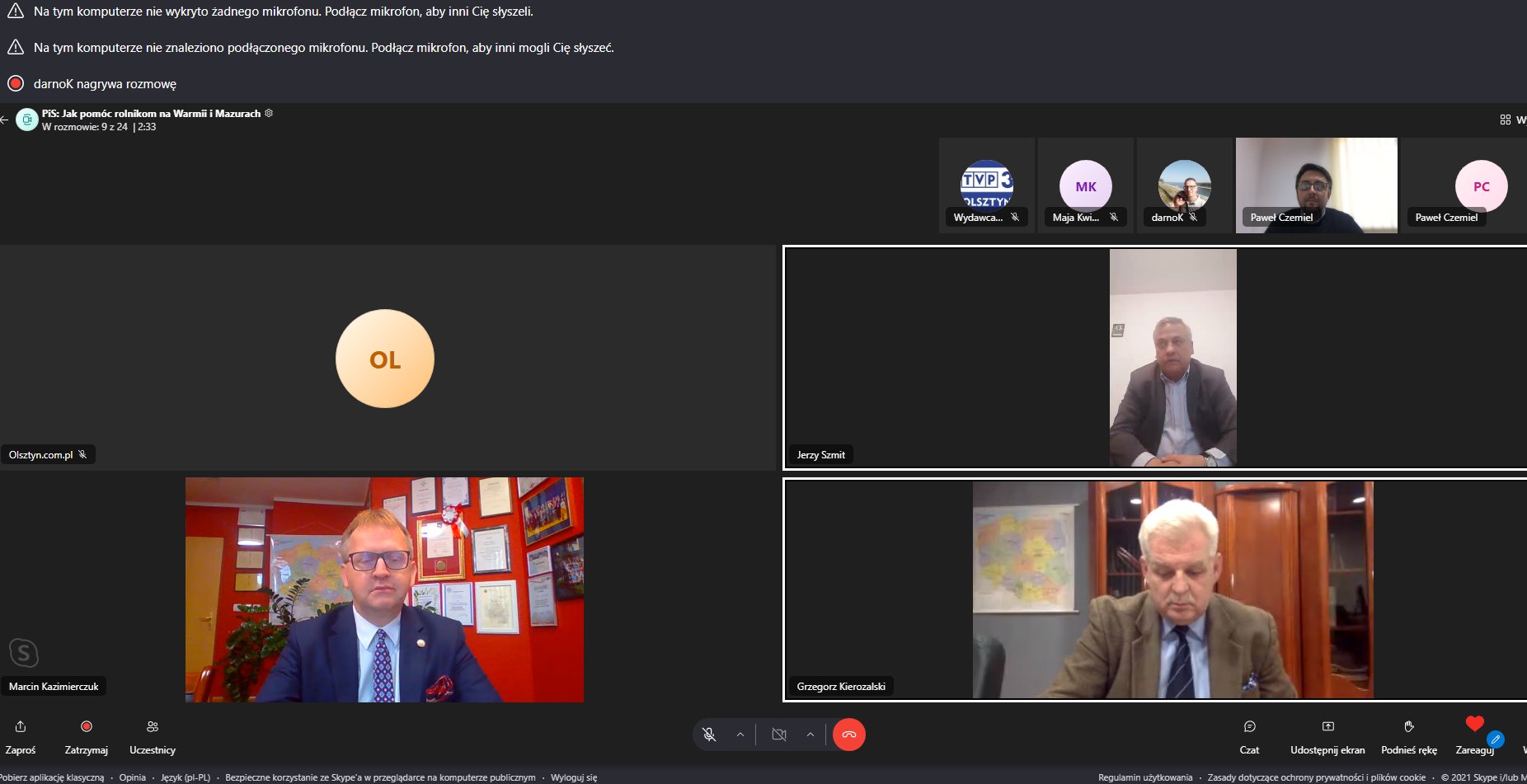The width and height of the screenshot is (1527, 784).
Task: Select Paweł Czemiel's live video thumbnail
Action: point(1317,185)
